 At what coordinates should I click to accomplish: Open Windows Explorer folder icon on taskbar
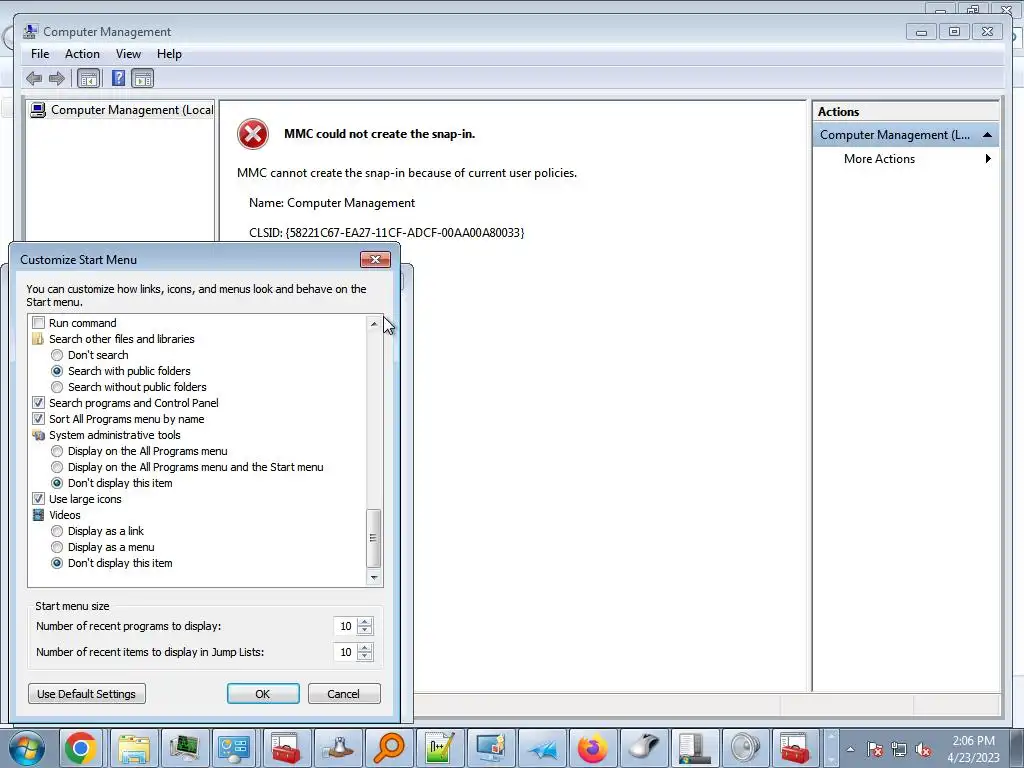pos(134,748)
